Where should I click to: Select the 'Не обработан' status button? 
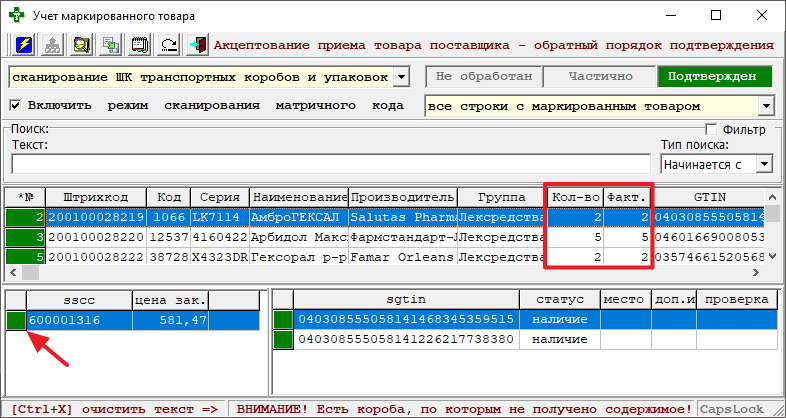484,77
